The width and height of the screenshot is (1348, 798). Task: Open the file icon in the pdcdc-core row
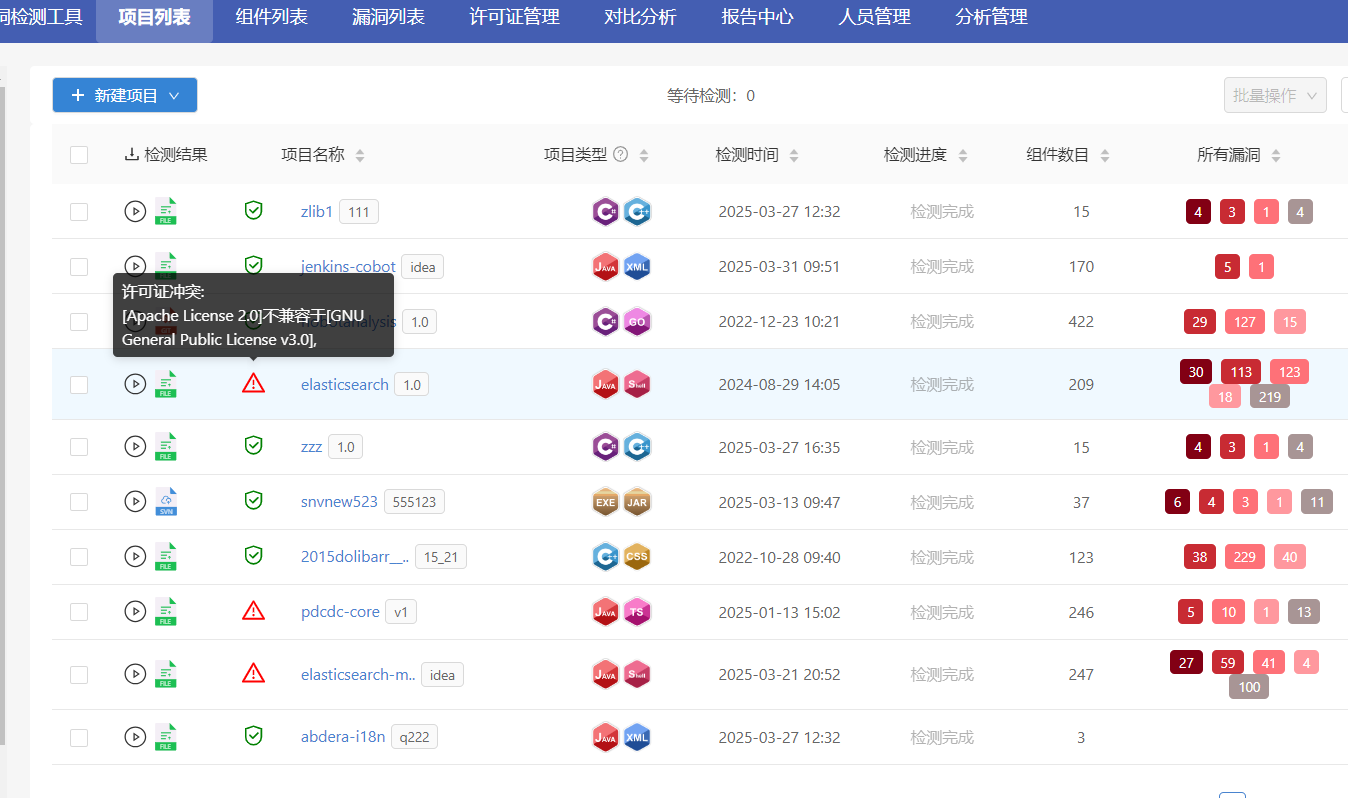point(166,611)
